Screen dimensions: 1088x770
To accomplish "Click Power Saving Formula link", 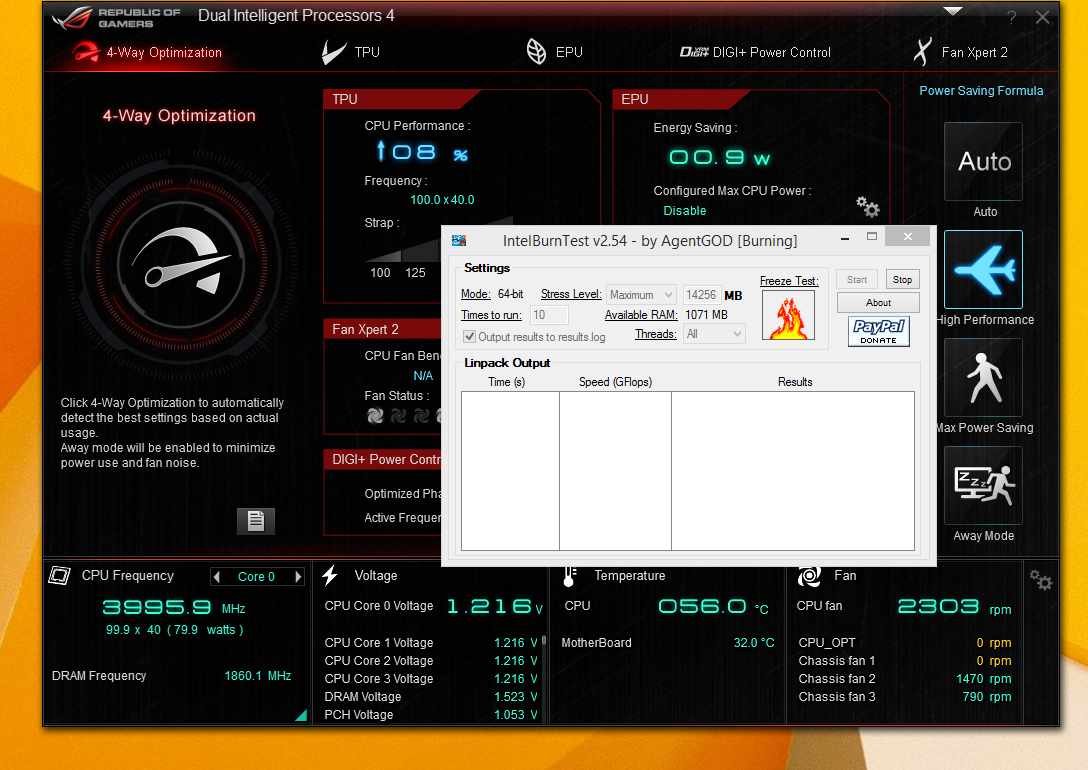I will click(x=981, y=91).
